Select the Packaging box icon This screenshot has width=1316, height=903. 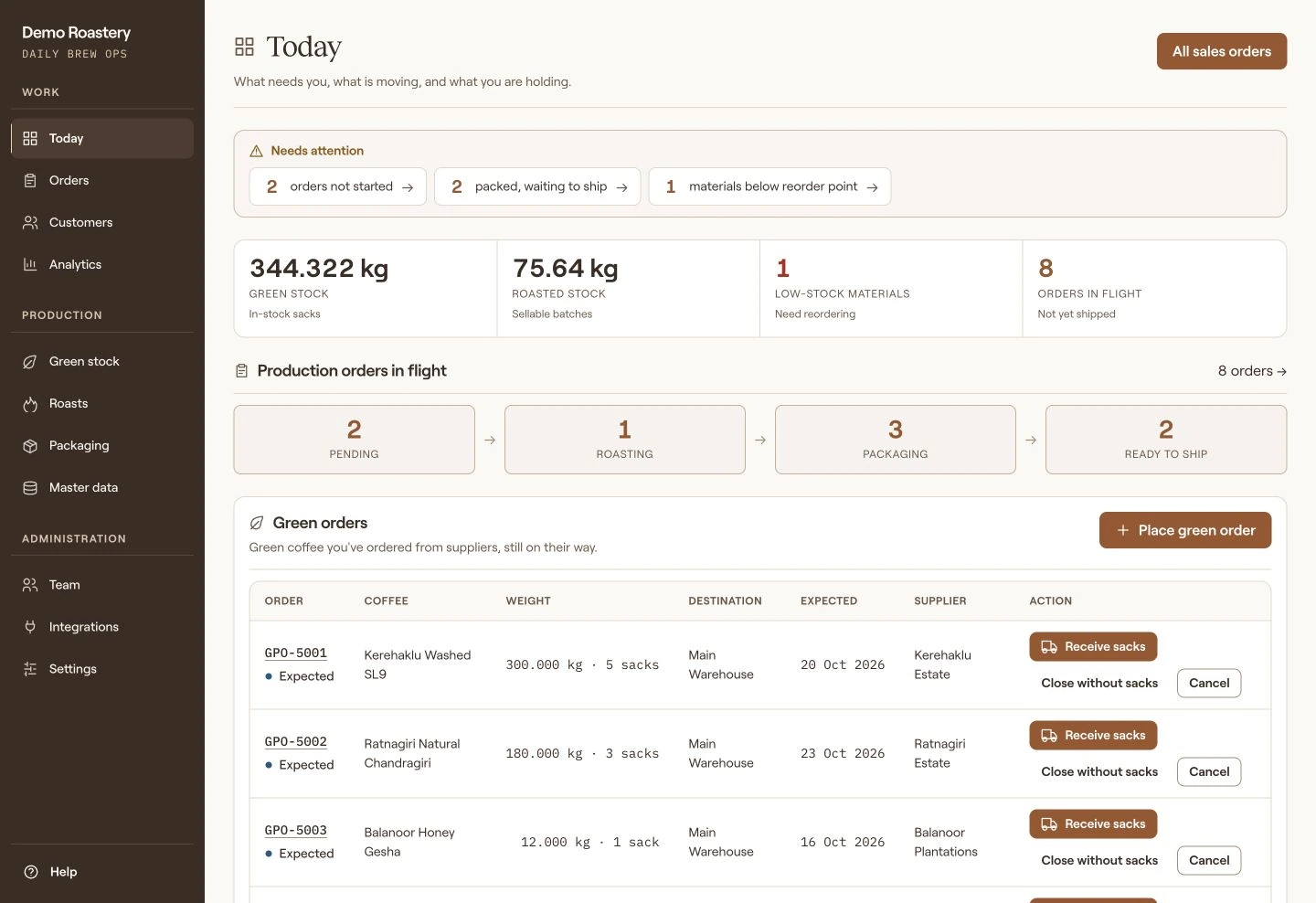click(30, 446)
